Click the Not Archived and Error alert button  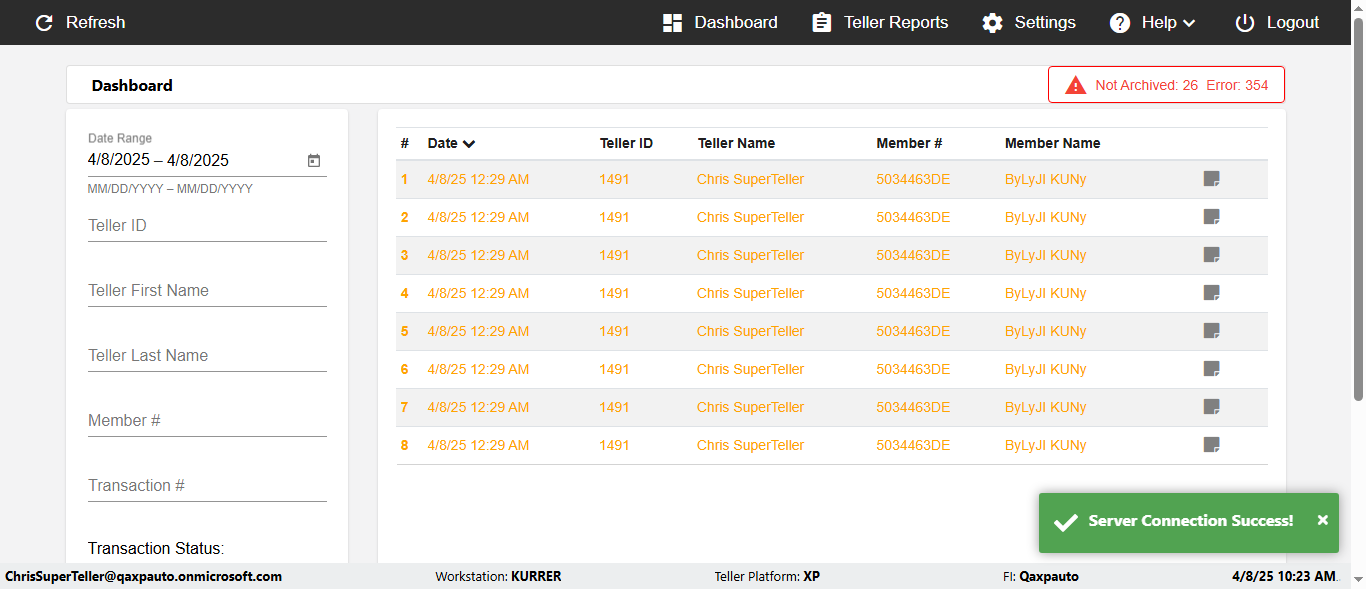pyautogui.click(x=1166, y=85)
